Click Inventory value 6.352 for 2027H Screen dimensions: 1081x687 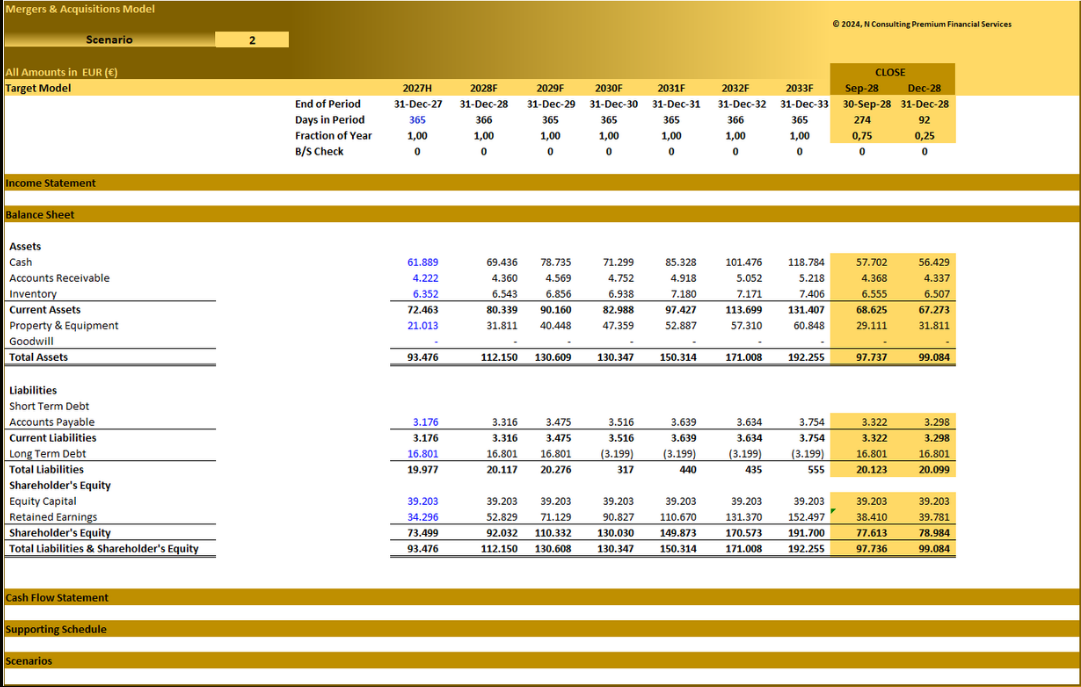(425, 294)
